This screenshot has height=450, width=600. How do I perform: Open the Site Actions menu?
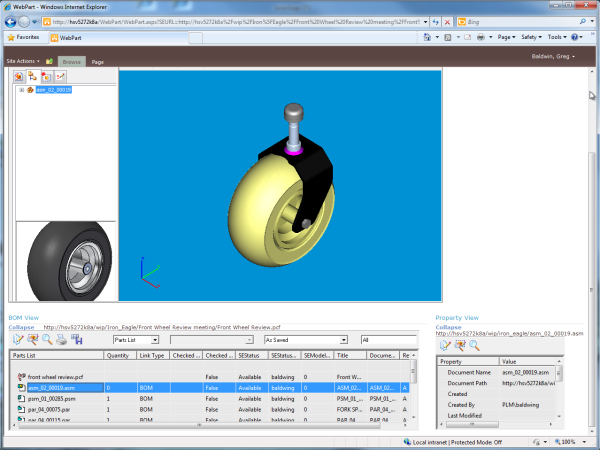pos(22,61)
